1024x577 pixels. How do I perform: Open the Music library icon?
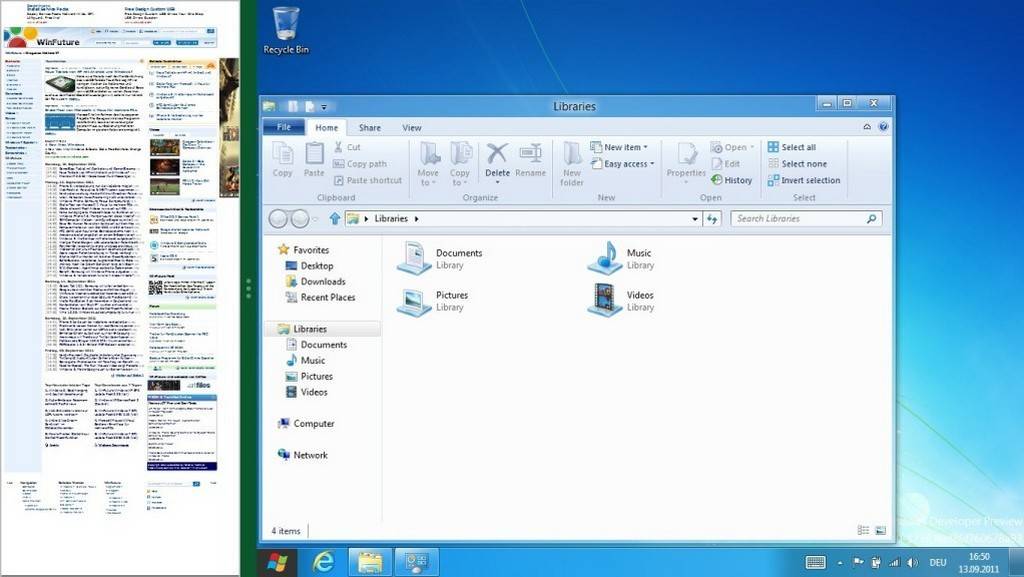pyautogui.click(x=604, y=258)
